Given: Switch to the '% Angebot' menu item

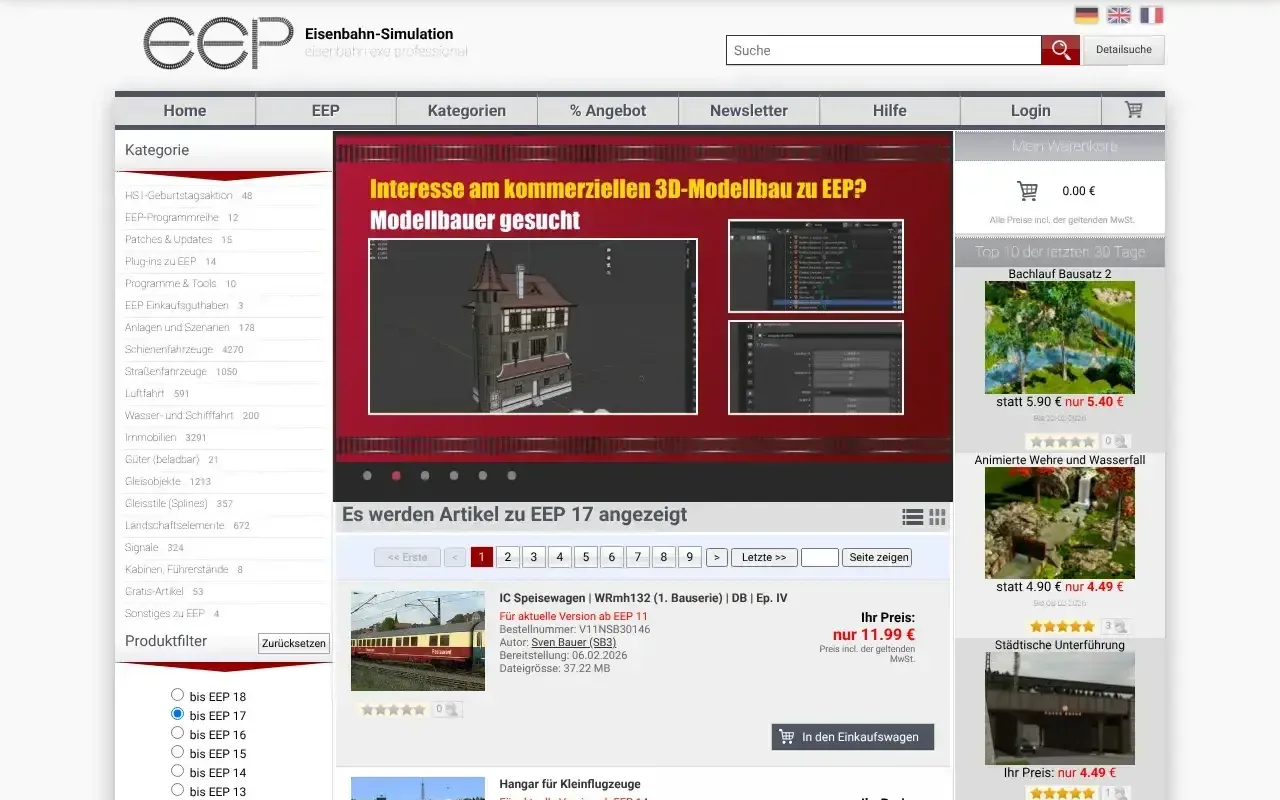Looking at the screenshot, I should click(607, 110).
